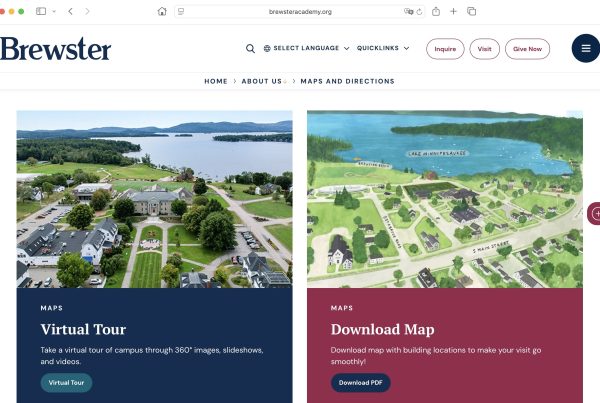The width and height of the screenshot is (600, 403).
Task: Go back with Safari back arrow
Action: pos(70,11)
